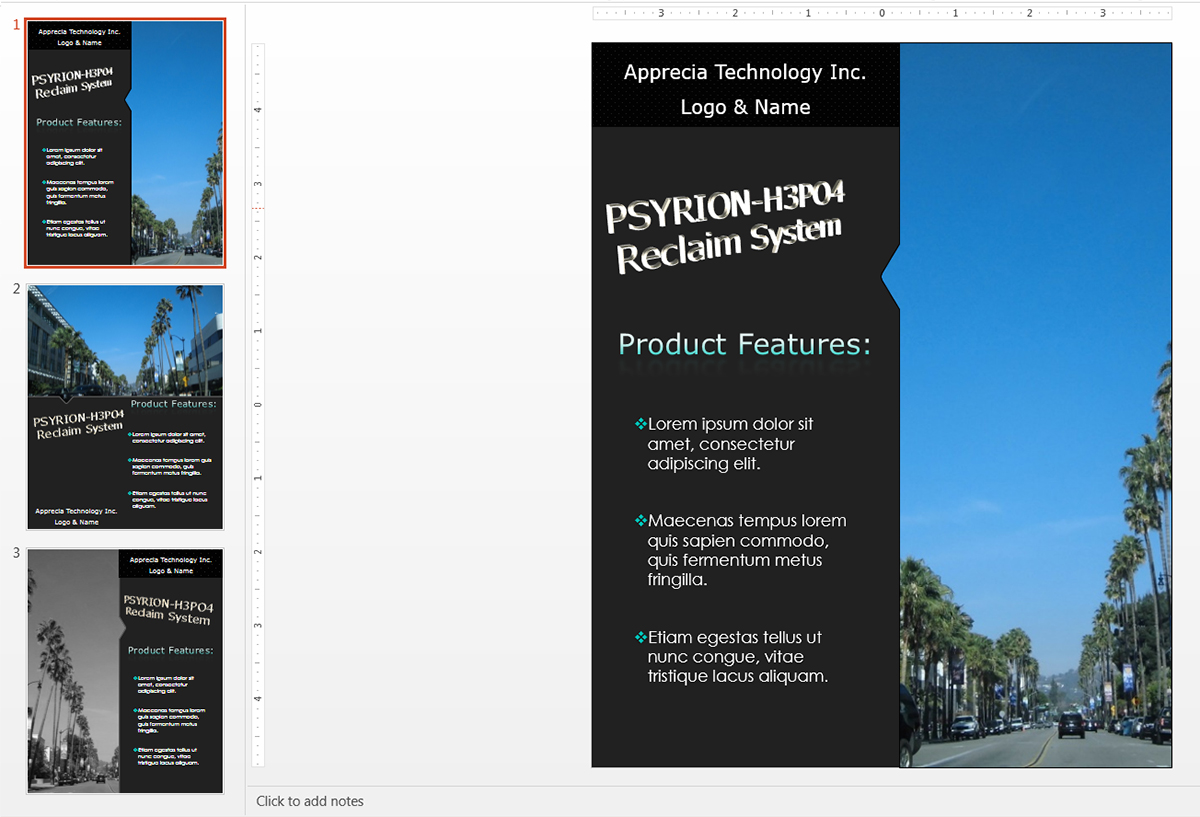Viewport: 1200px width, 817px height.
Task: Select slide 1 thumbnail in panel
Action: [x=126, y=143]
